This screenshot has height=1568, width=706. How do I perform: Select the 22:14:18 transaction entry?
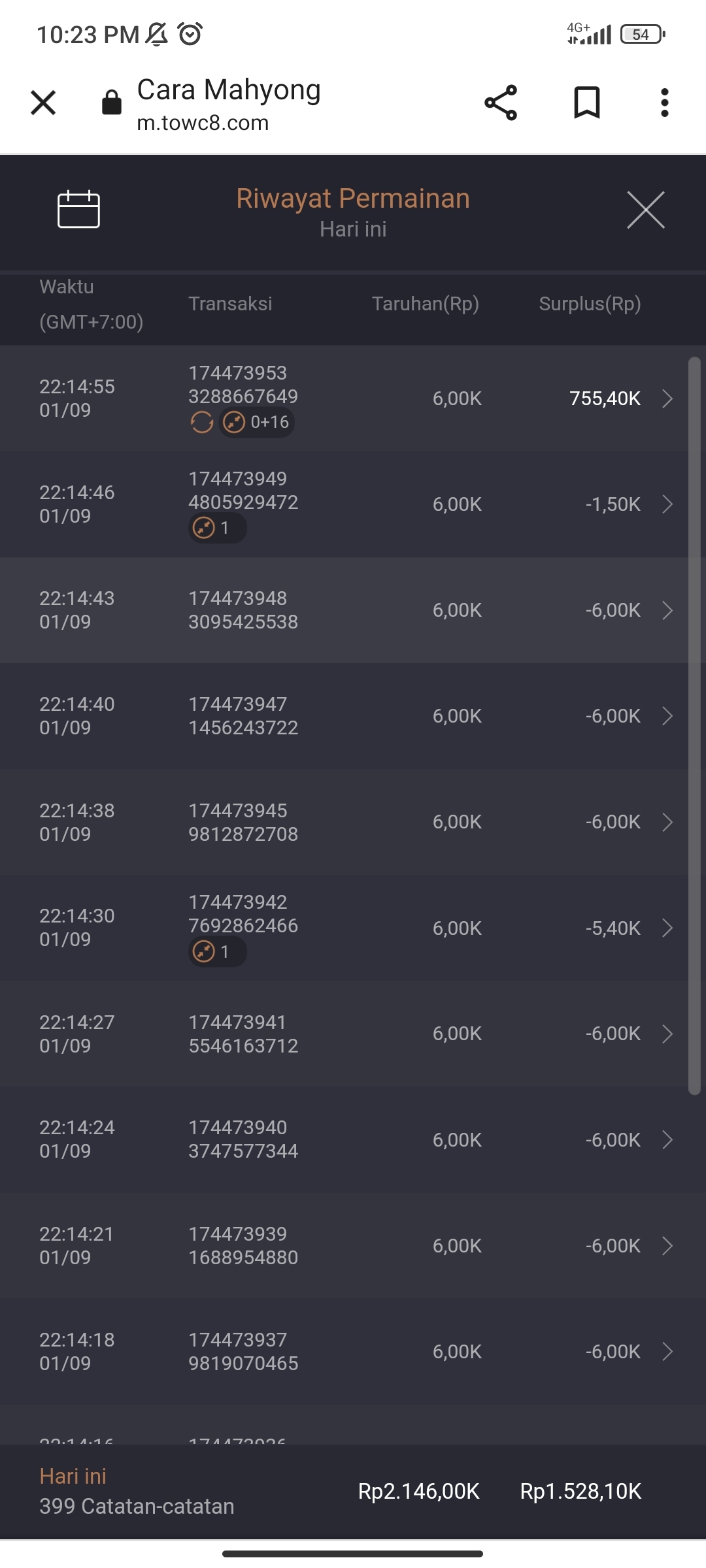243,1352
